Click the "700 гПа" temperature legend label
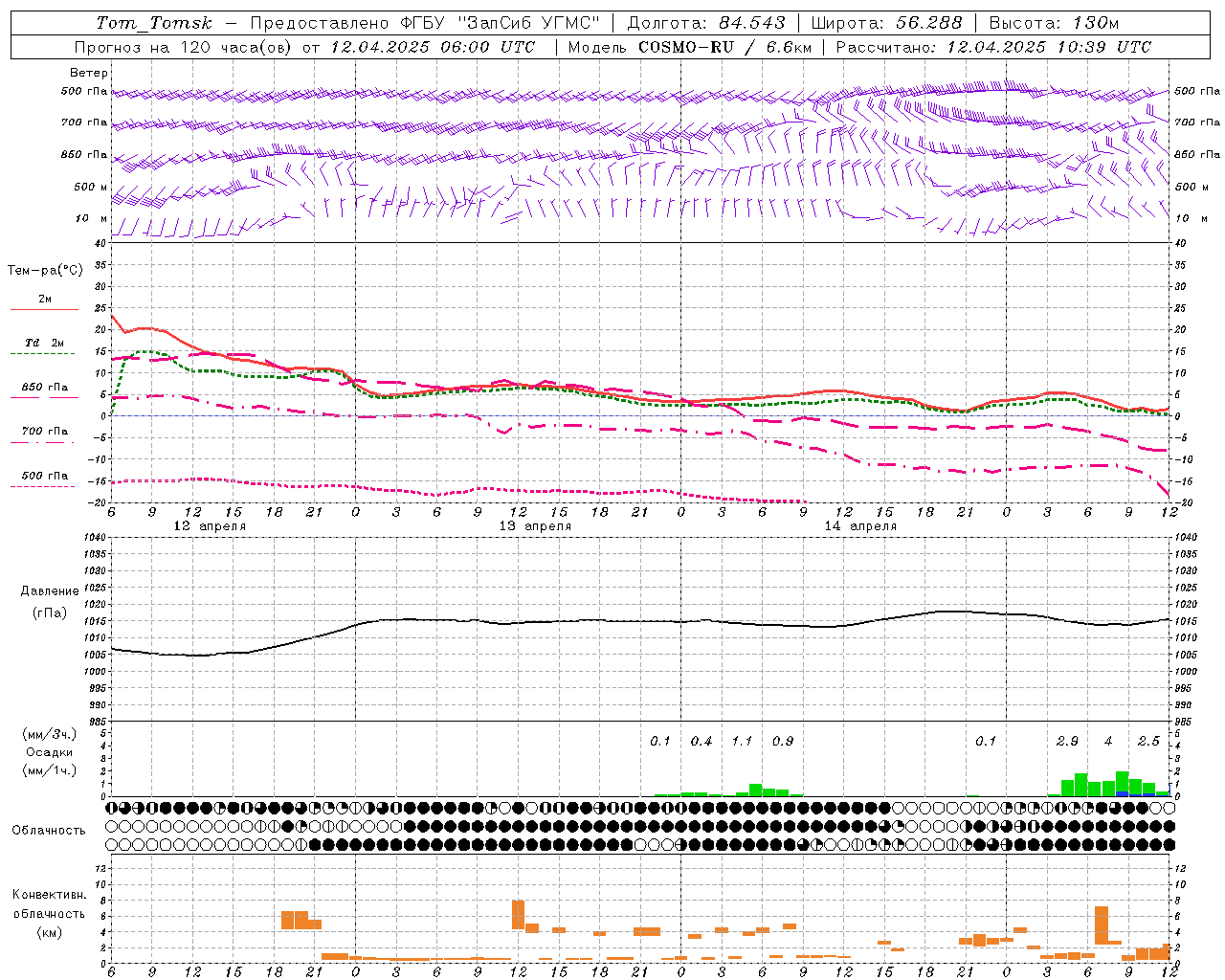The height and width of the screenshot is (980, 1225). [45, 432]
